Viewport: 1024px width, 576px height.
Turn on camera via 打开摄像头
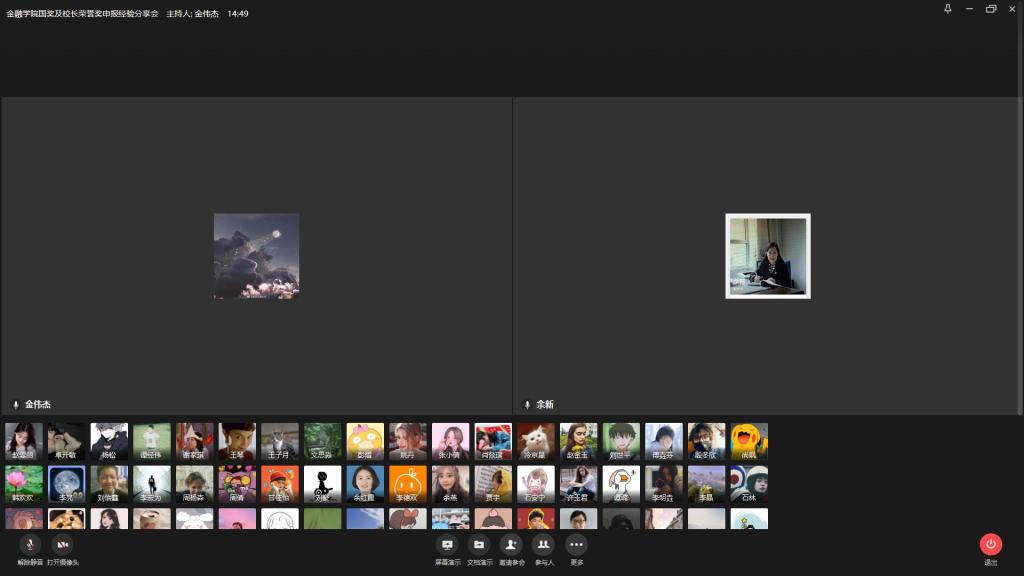coord(62,545)
